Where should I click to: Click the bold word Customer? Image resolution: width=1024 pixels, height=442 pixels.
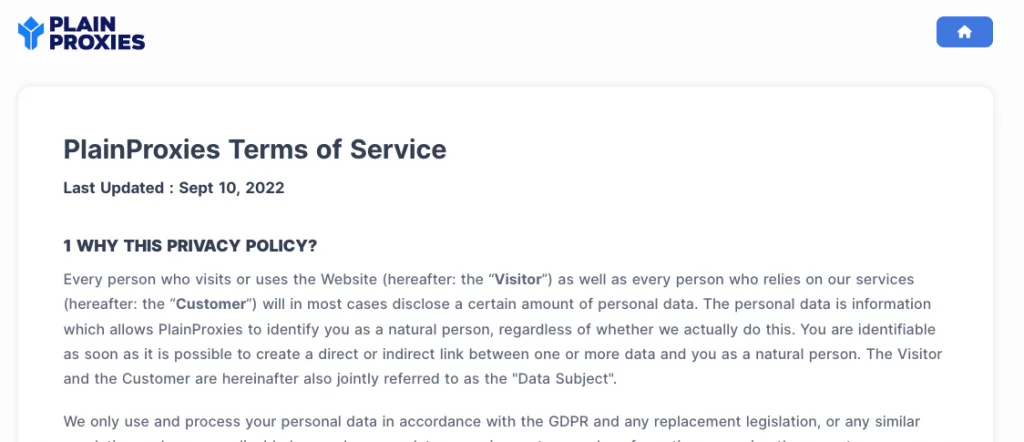212,304
